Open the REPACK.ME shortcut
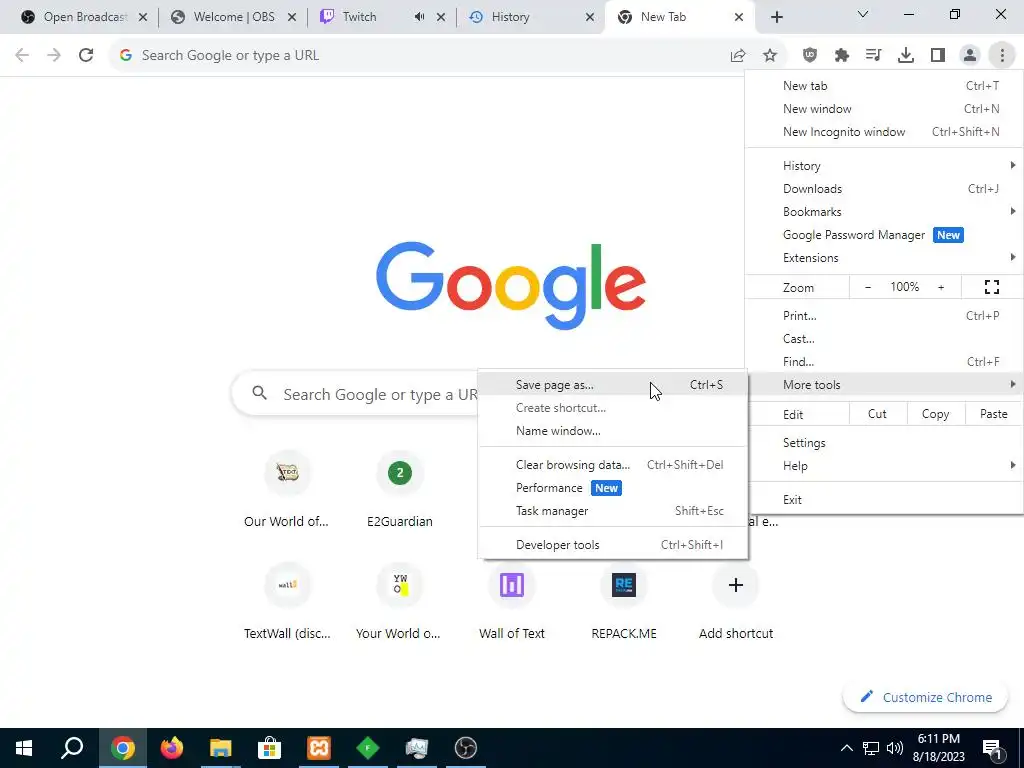Screen dimensions: 1024x768 point(624,601)
